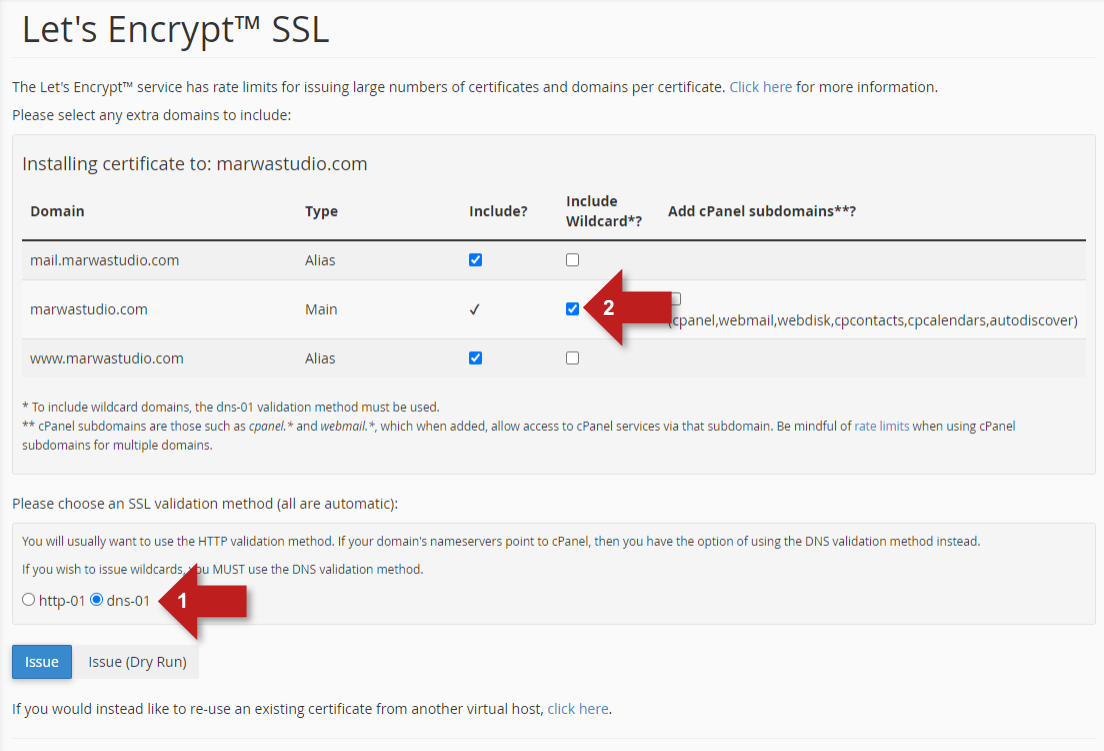Enable wildcard for www.marwastudio.com
Viewport: 1104px width, 751px height.
[x=572, y=358]
